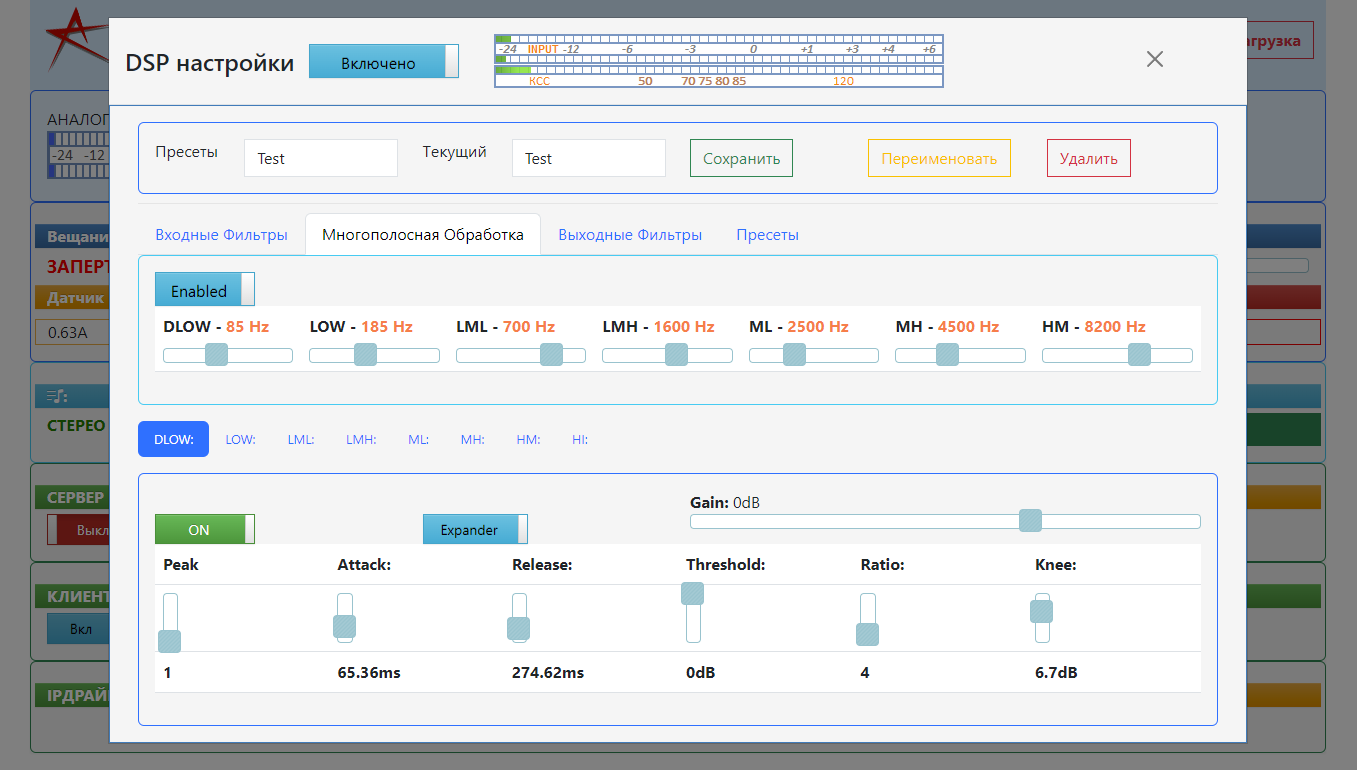Click the Текущий preset name field
This screenshot has width=1357, height=770.
pos(588,158)
